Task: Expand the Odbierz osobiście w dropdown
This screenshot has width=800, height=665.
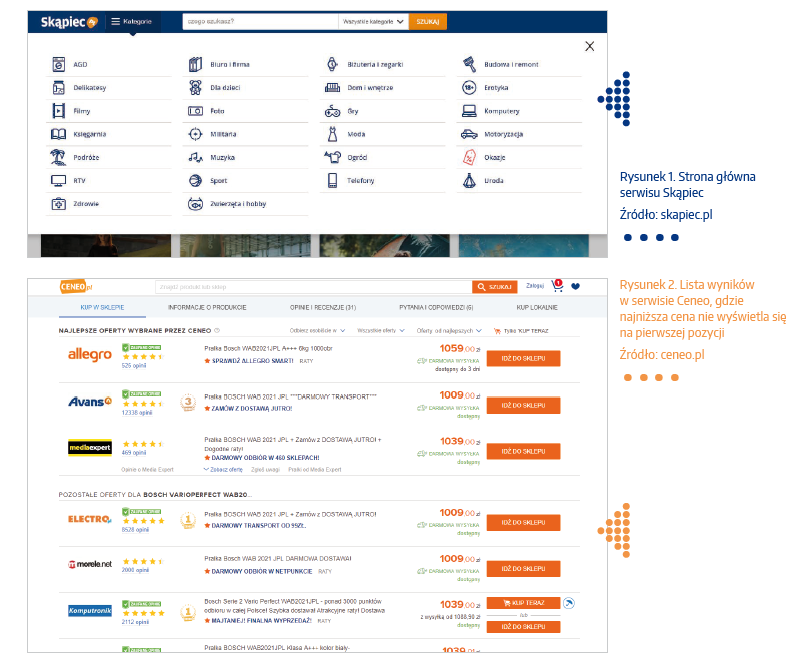Action: [x=317, y=331]
